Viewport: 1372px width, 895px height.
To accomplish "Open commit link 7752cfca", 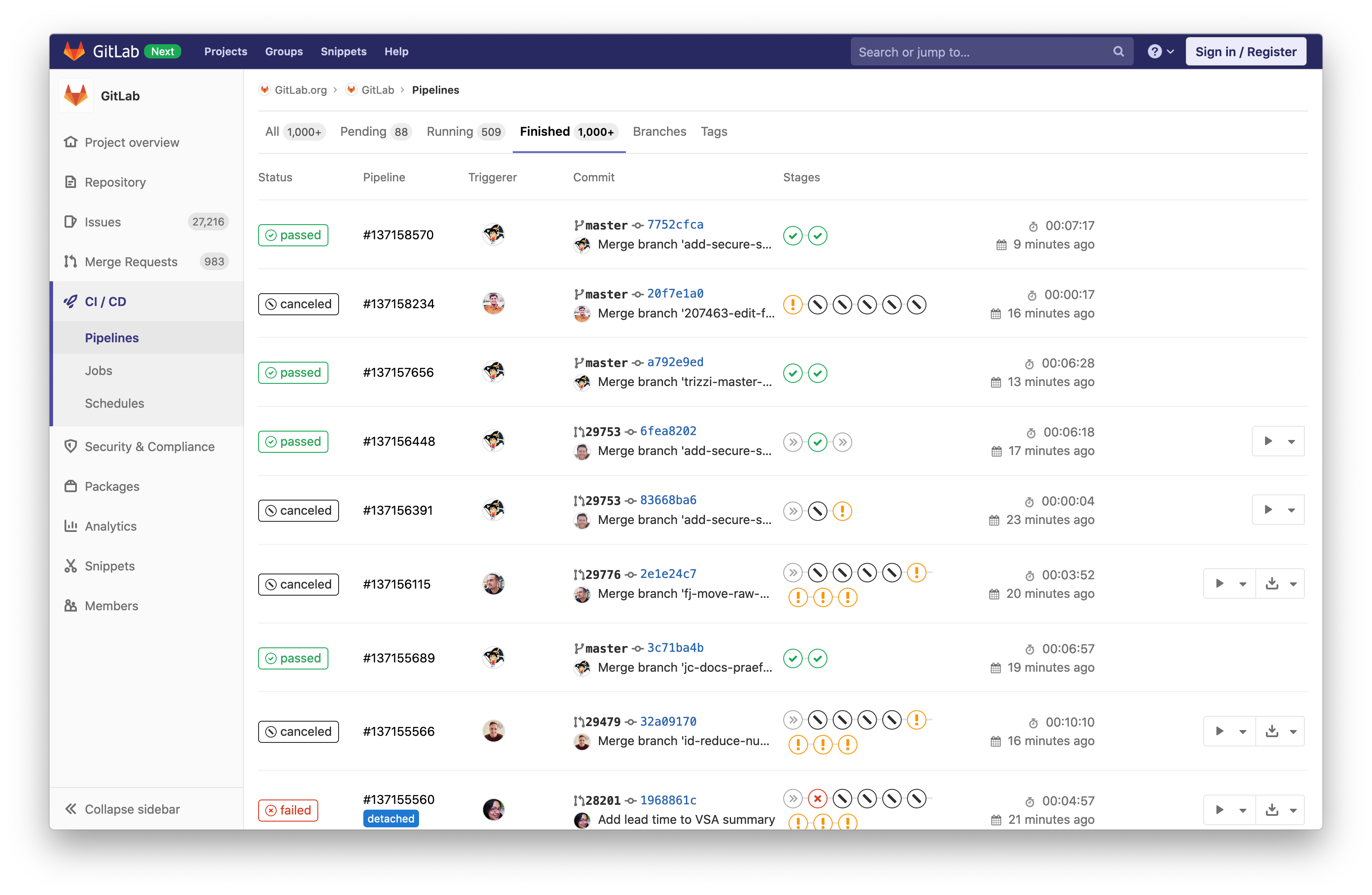I will click(x=675, y=224).
